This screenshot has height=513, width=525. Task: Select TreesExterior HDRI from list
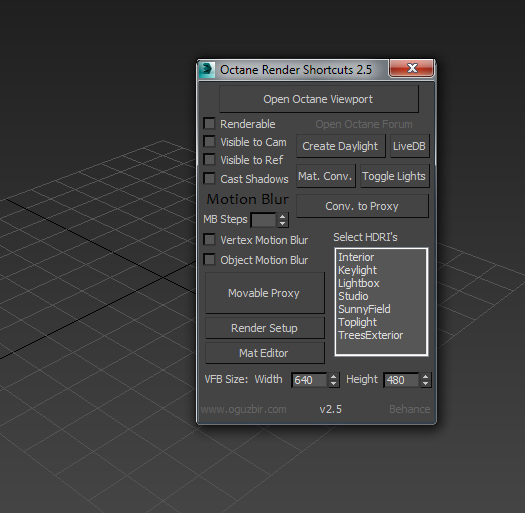(381, 335)
